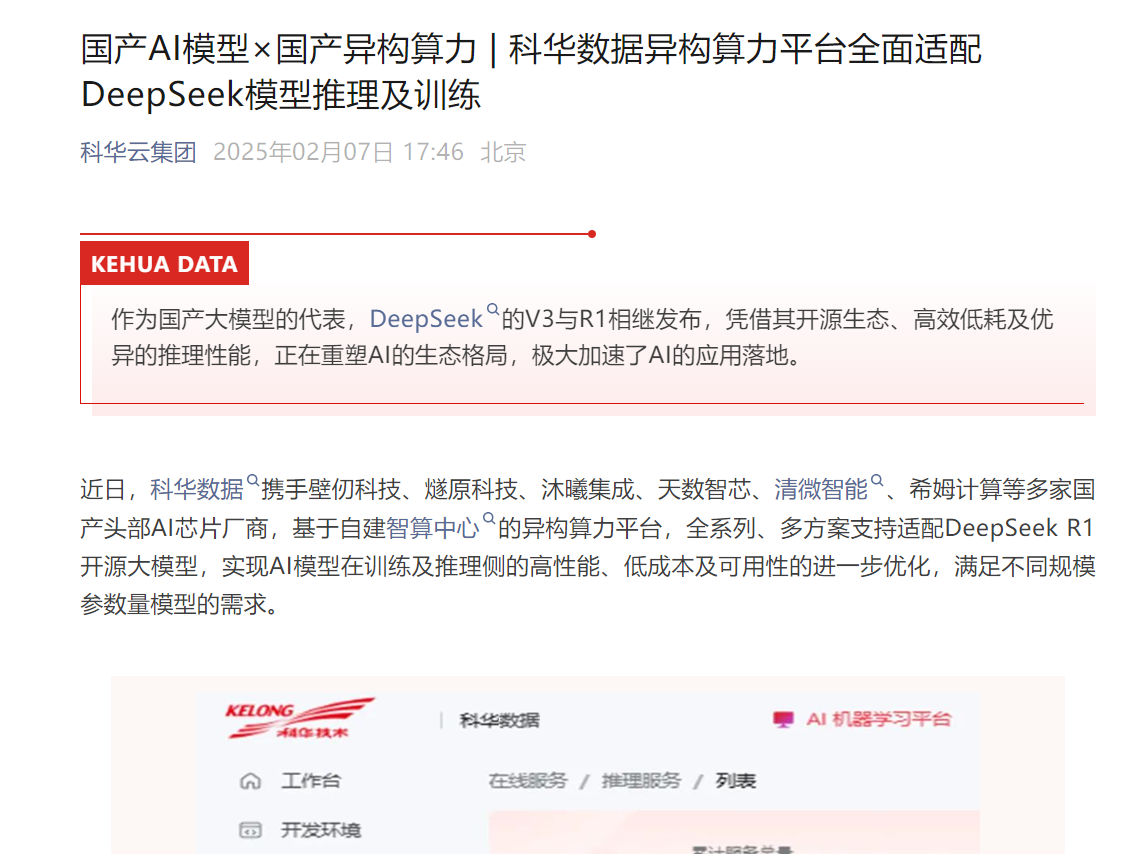
Task: Click search icon beside 智算中心
Action: coord(489,519)
